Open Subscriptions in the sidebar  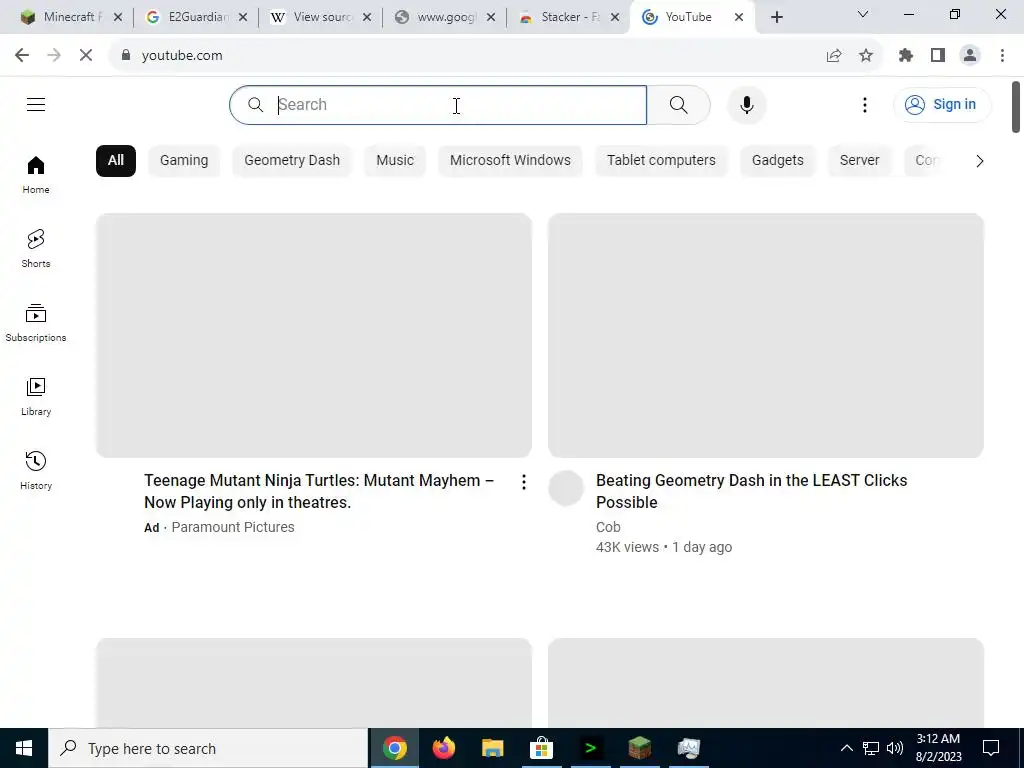tap(36, 323)
